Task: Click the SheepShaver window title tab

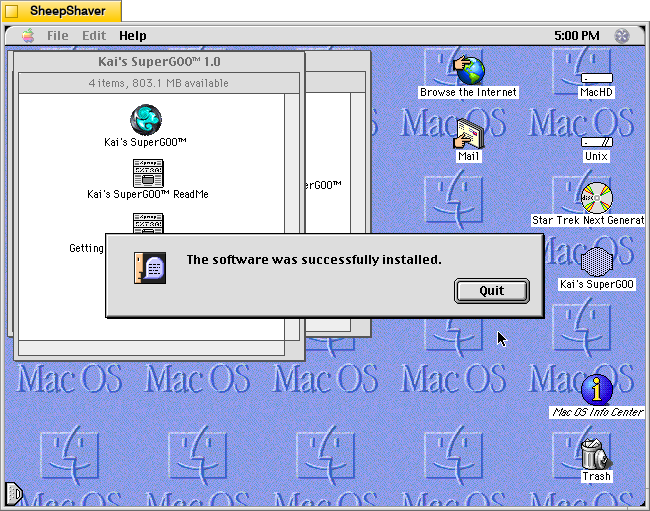Action: click(62, 11)
